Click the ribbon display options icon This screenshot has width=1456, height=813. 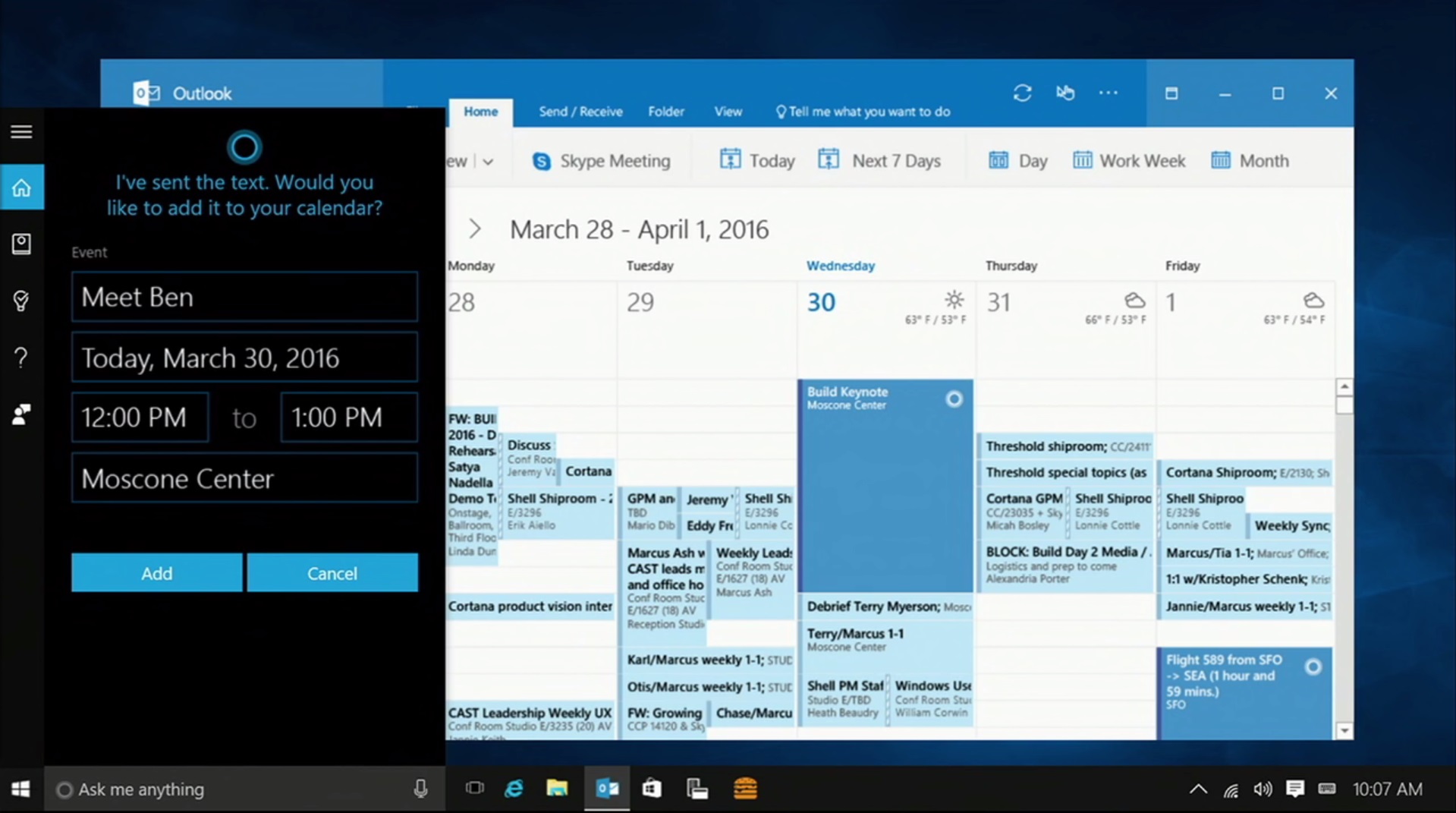(x=1171, y=93)
